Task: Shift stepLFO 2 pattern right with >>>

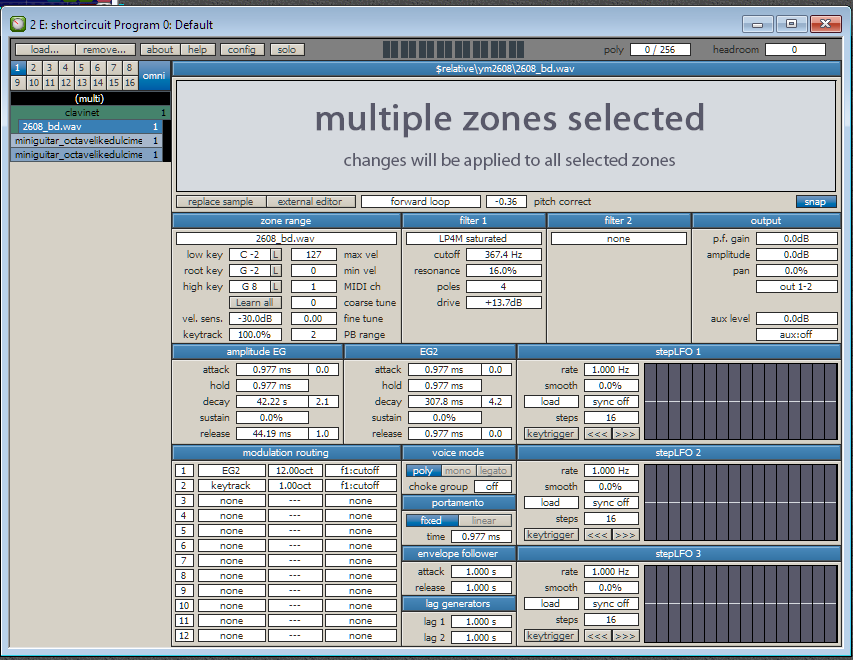Action: (625, 535)
